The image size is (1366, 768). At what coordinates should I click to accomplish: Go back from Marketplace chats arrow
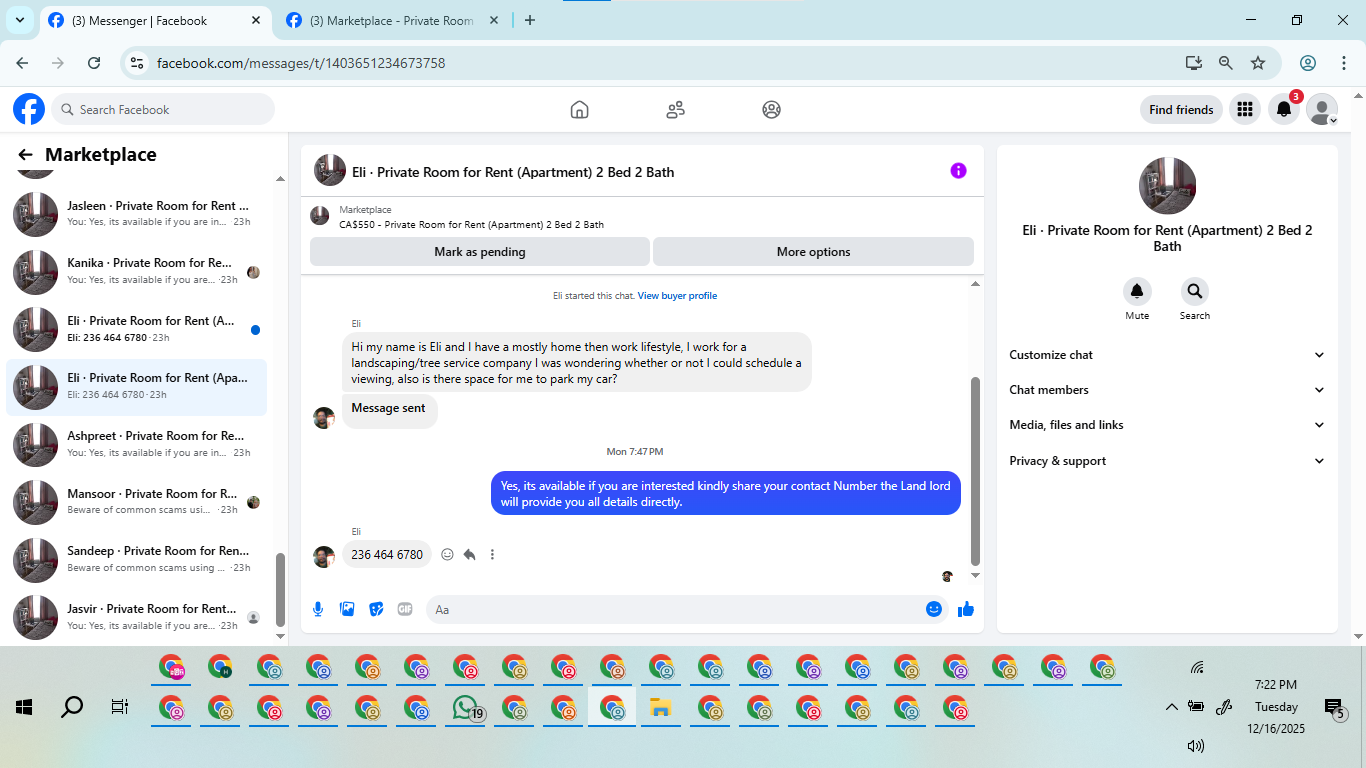(25, 155)
